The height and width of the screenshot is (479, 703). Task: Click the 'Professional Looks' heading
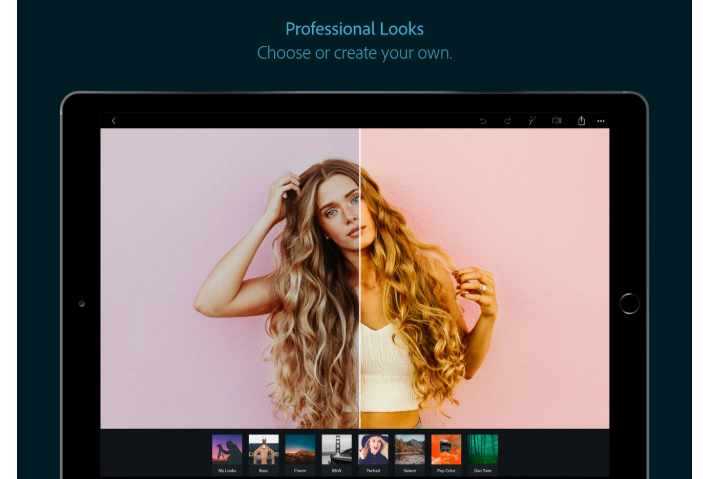click(355, 29)
